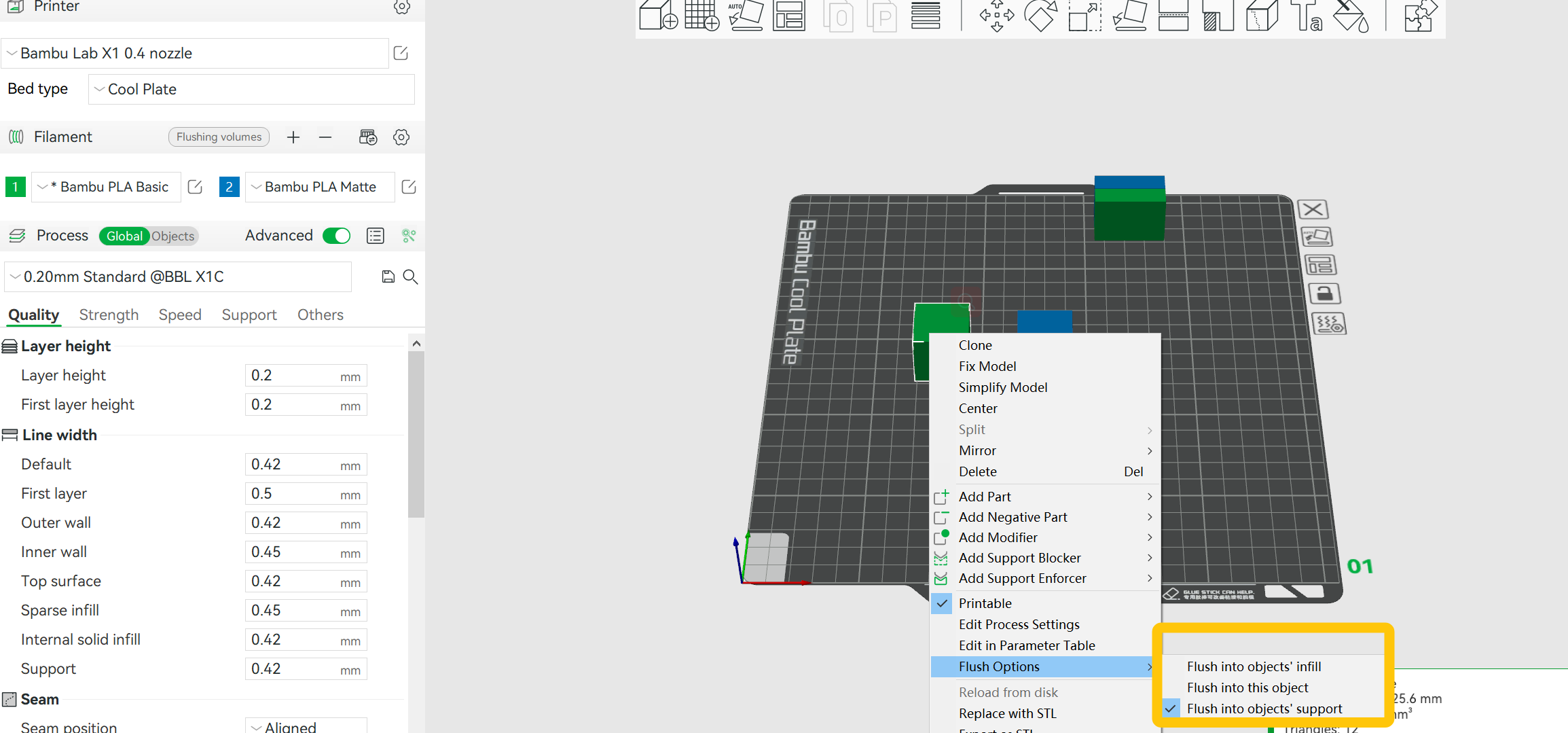Open the plate settings gear icon
Screen dimensions: 1568x733
pyautogui.click(x=1329, y=323)
